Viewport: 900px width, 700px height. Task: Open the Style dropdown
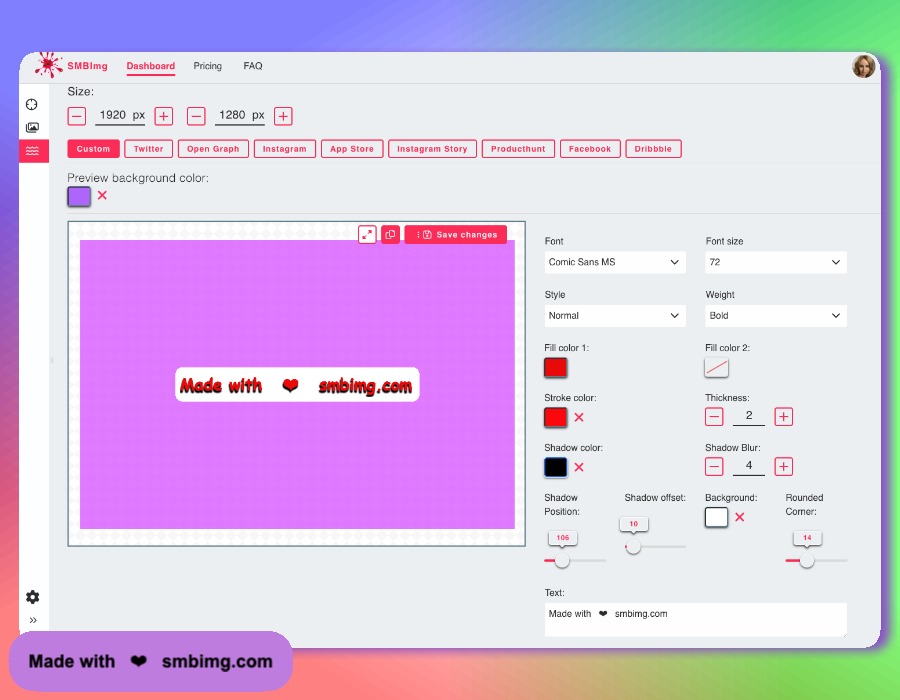pyautogui.click(x=615, y=316)
